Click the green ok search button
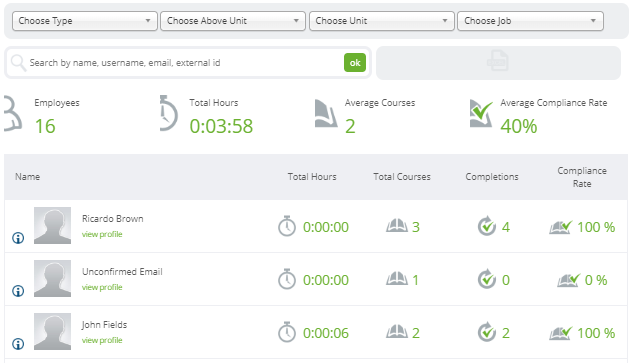 point(355,63)
